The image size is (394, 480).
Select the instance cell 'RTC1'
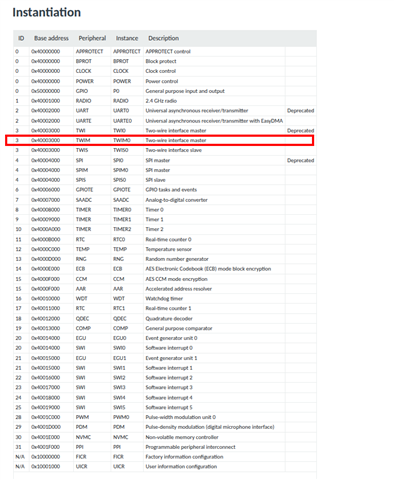[x=119, y=308]
